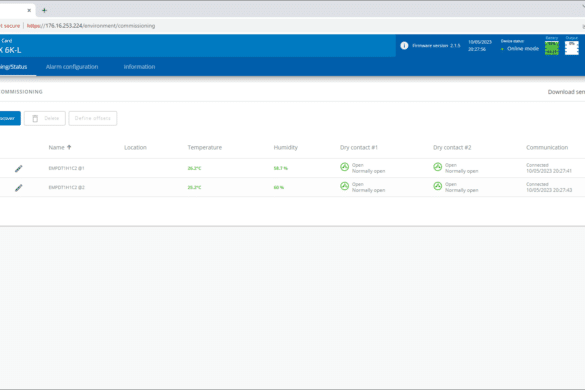The width and height of the screenshot is (585, 390).
Task: Open a new browser tab with plus
Action: point(44,10)
